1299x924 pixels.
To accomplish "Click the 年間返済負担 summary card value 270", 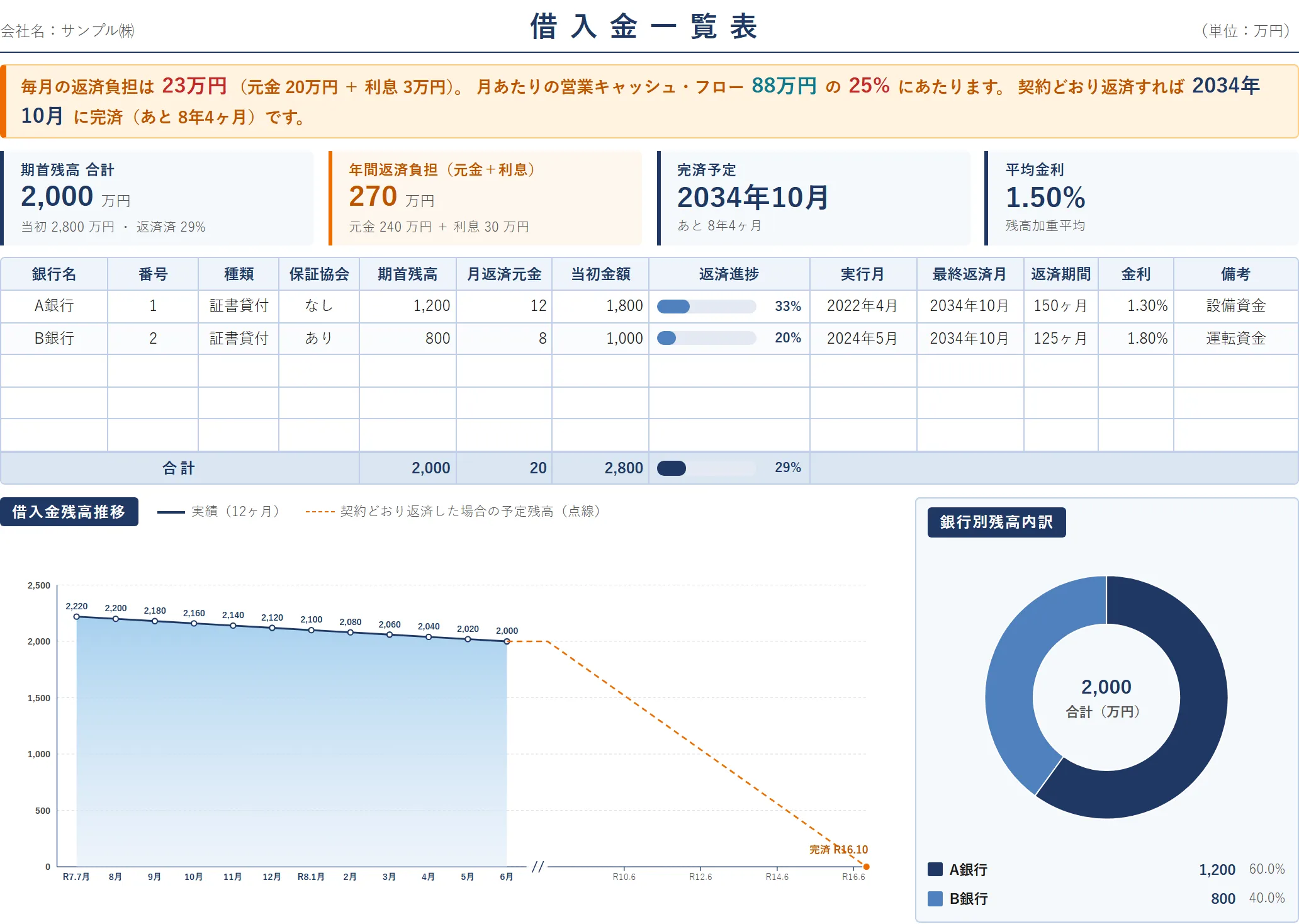I will click(x=373, y=196).
